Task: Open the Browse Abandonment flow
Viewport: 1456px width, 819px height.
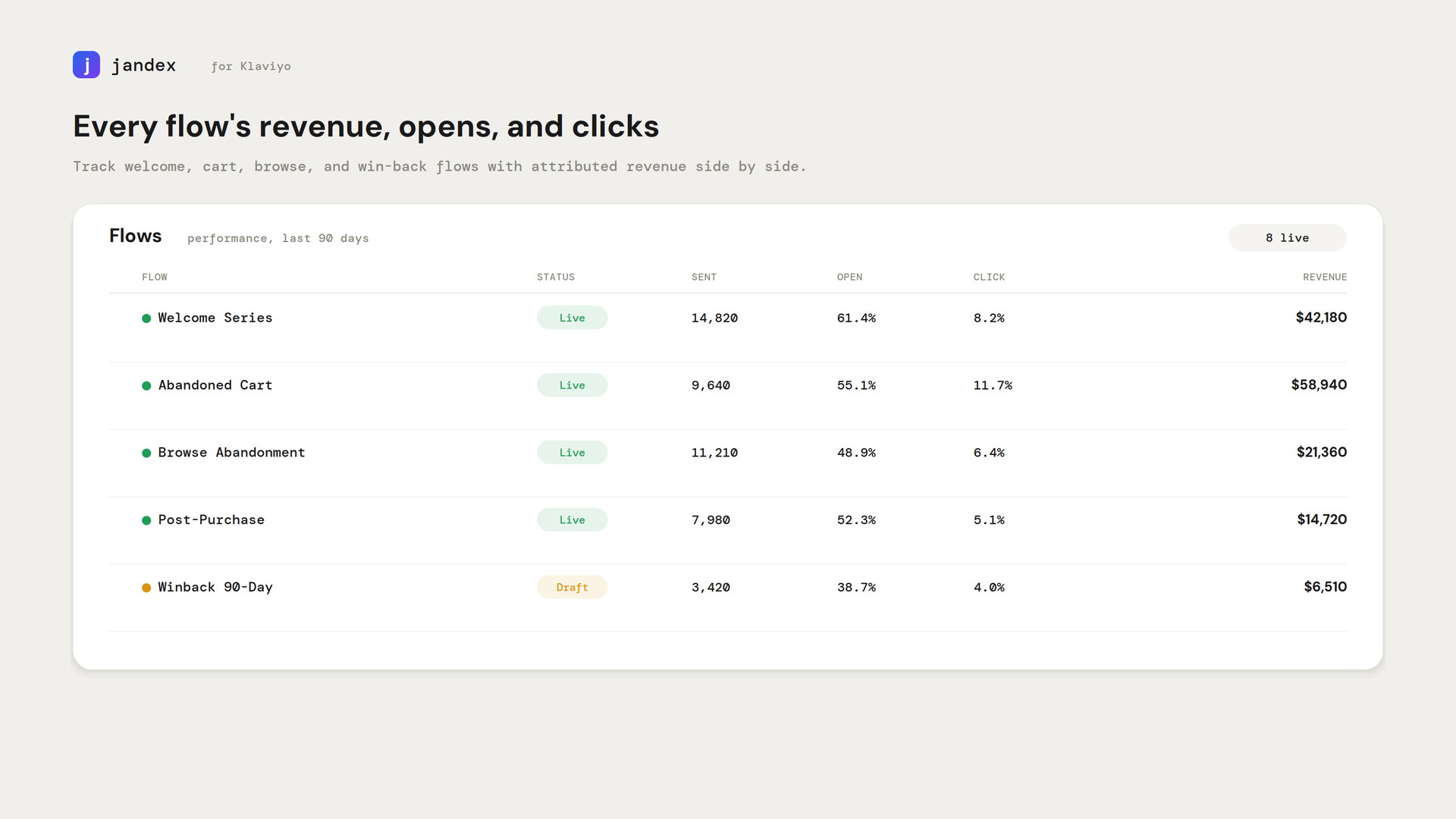Action: 231,453
